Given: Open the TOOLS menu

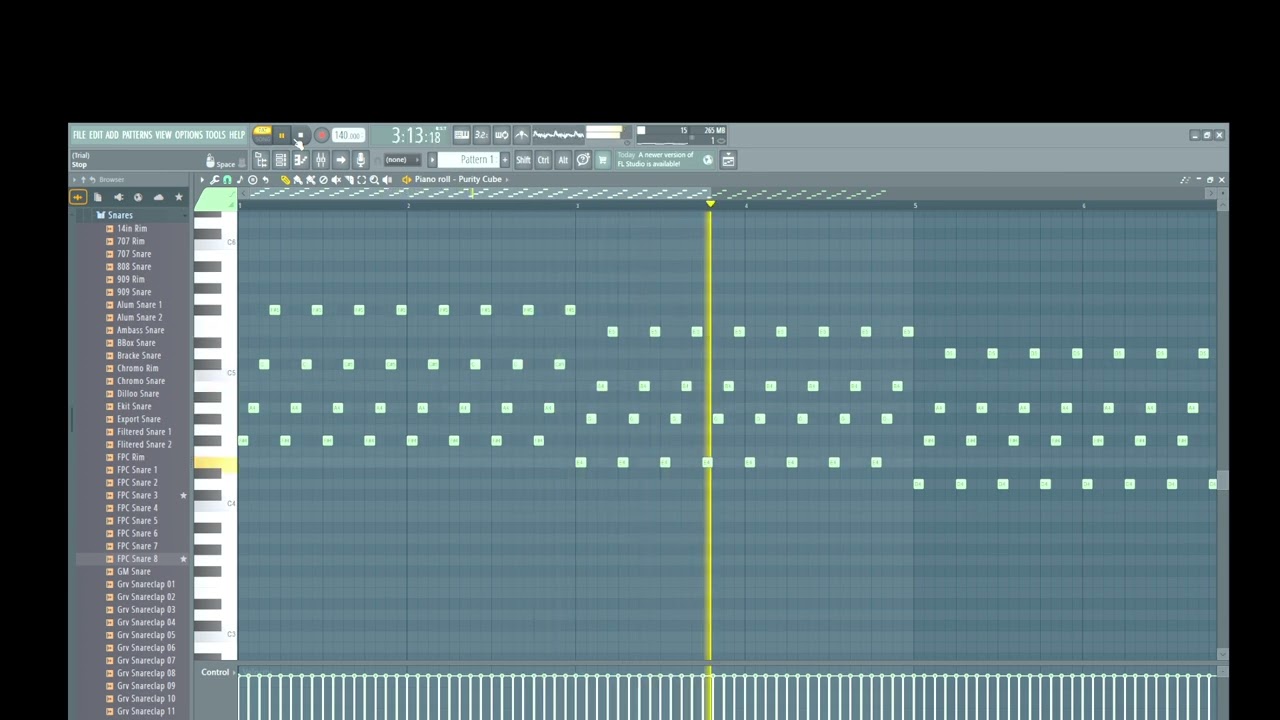Looking at the screenshot, I should 216,135.
